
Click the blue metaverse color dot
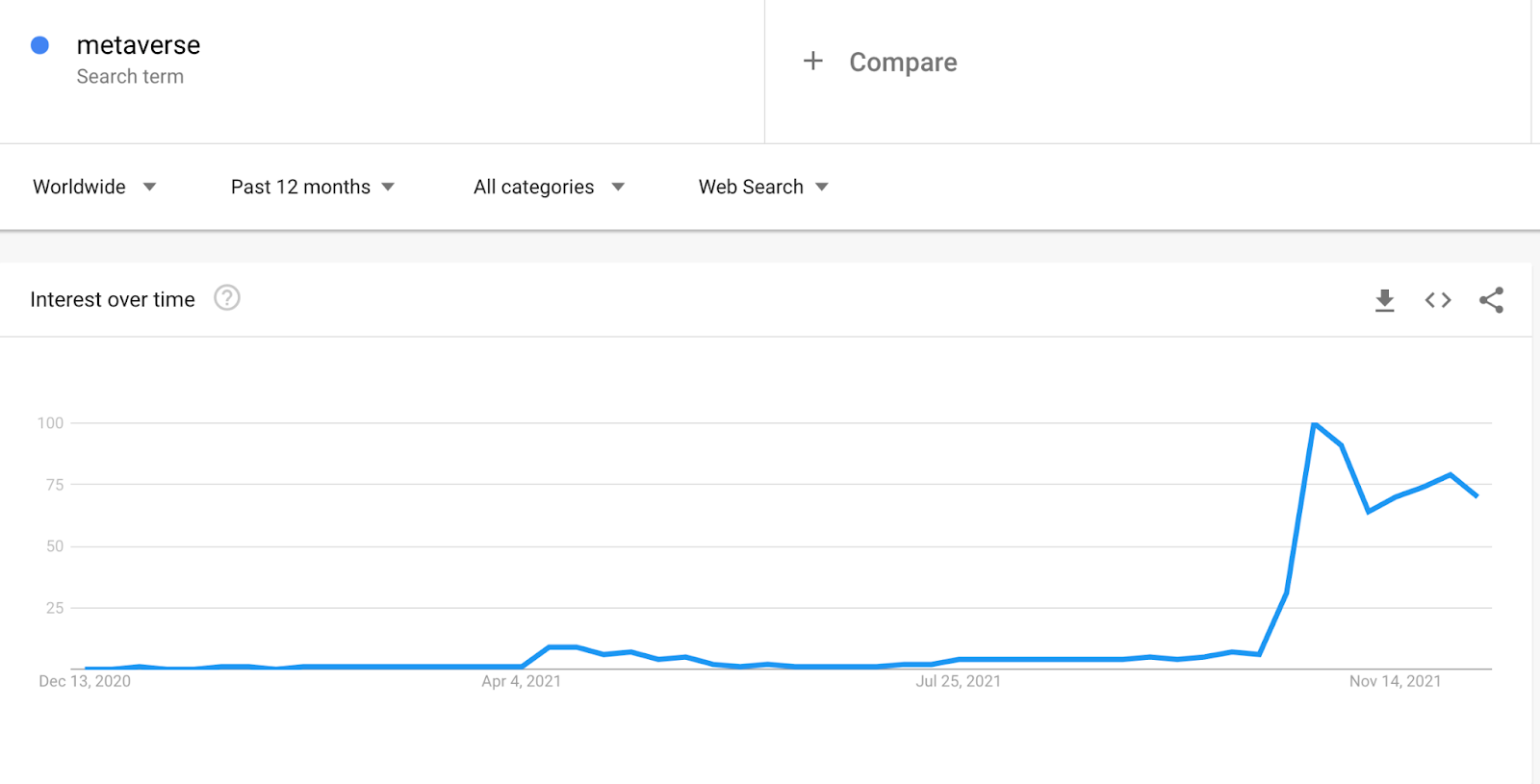(40, 45)
